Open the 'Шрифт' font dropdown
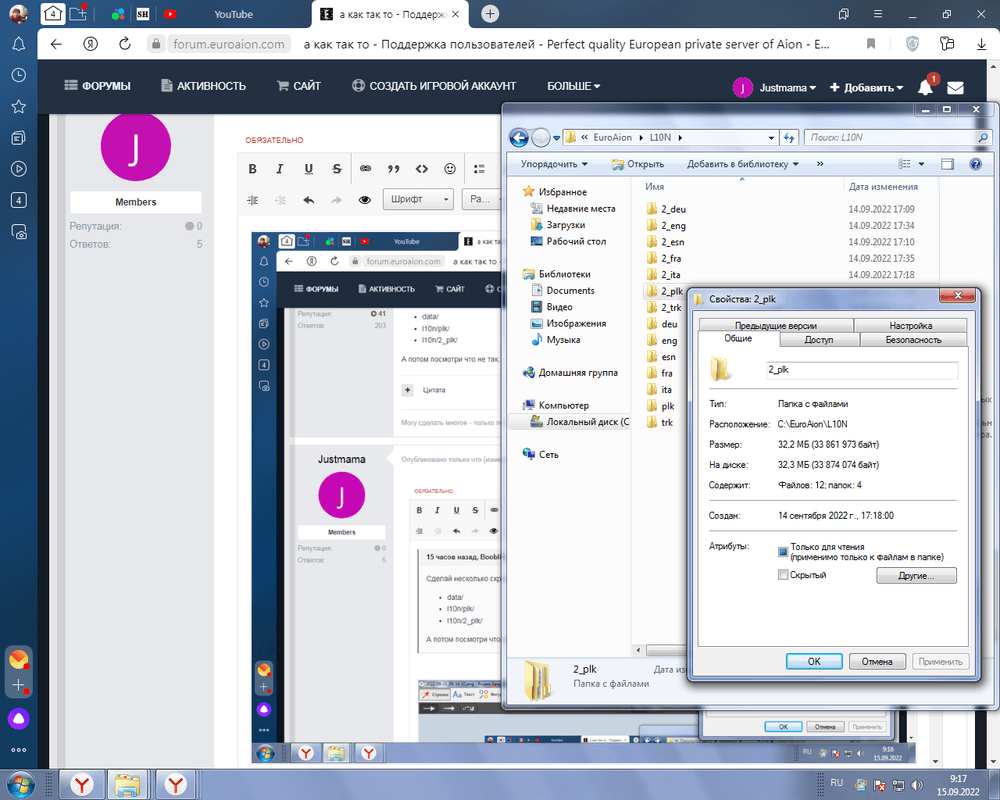 [x=418, y=200]
